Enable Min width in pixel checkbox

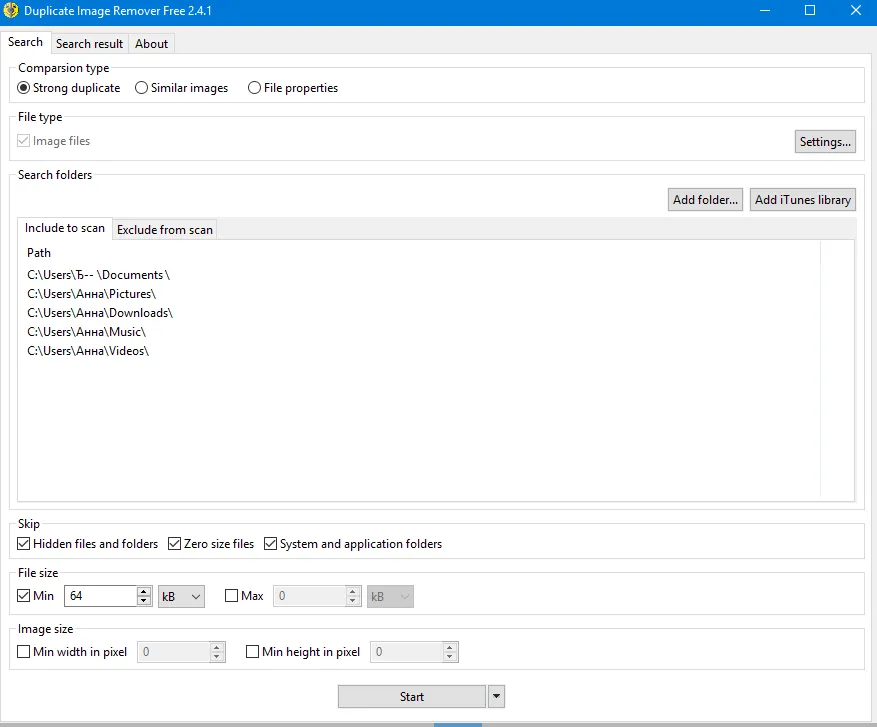pos(25,652)
